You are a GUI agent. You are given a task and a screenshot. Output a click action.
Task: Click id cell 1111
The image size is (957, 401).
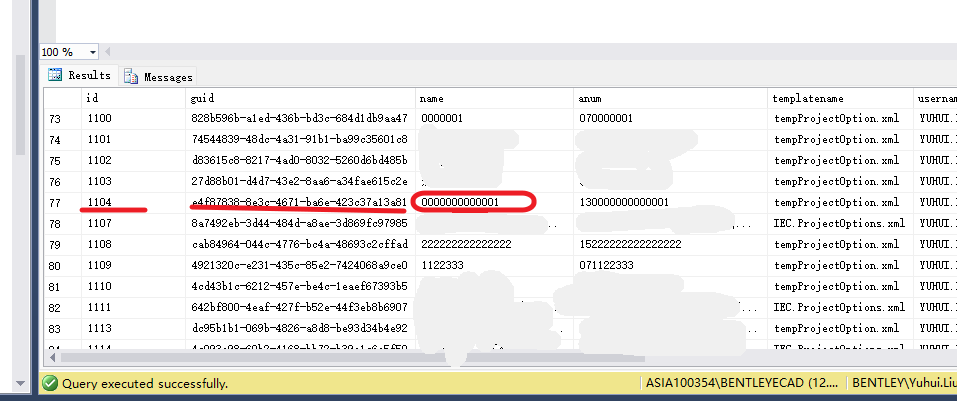click(x=134, y=308)
